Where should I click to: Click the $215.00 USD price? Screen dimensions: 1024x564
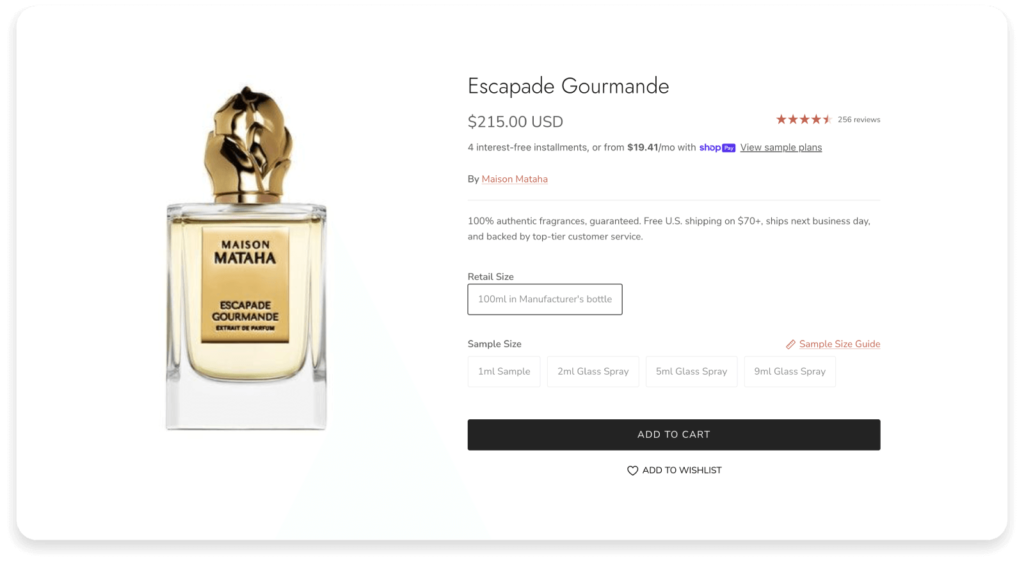(x=515, y=122)
